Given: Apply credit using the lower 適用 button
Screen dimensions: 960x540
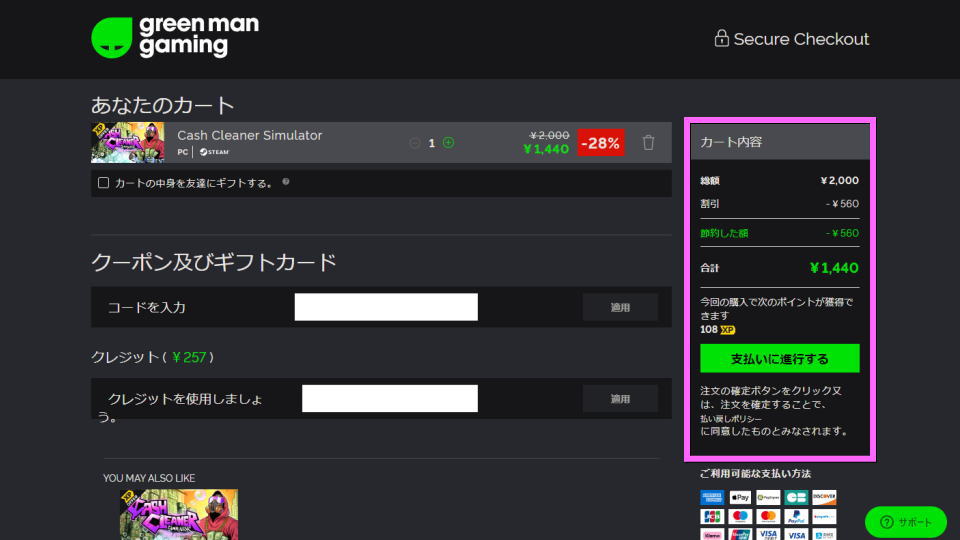Looking at the screenshot, I should (x=620, y=399).
